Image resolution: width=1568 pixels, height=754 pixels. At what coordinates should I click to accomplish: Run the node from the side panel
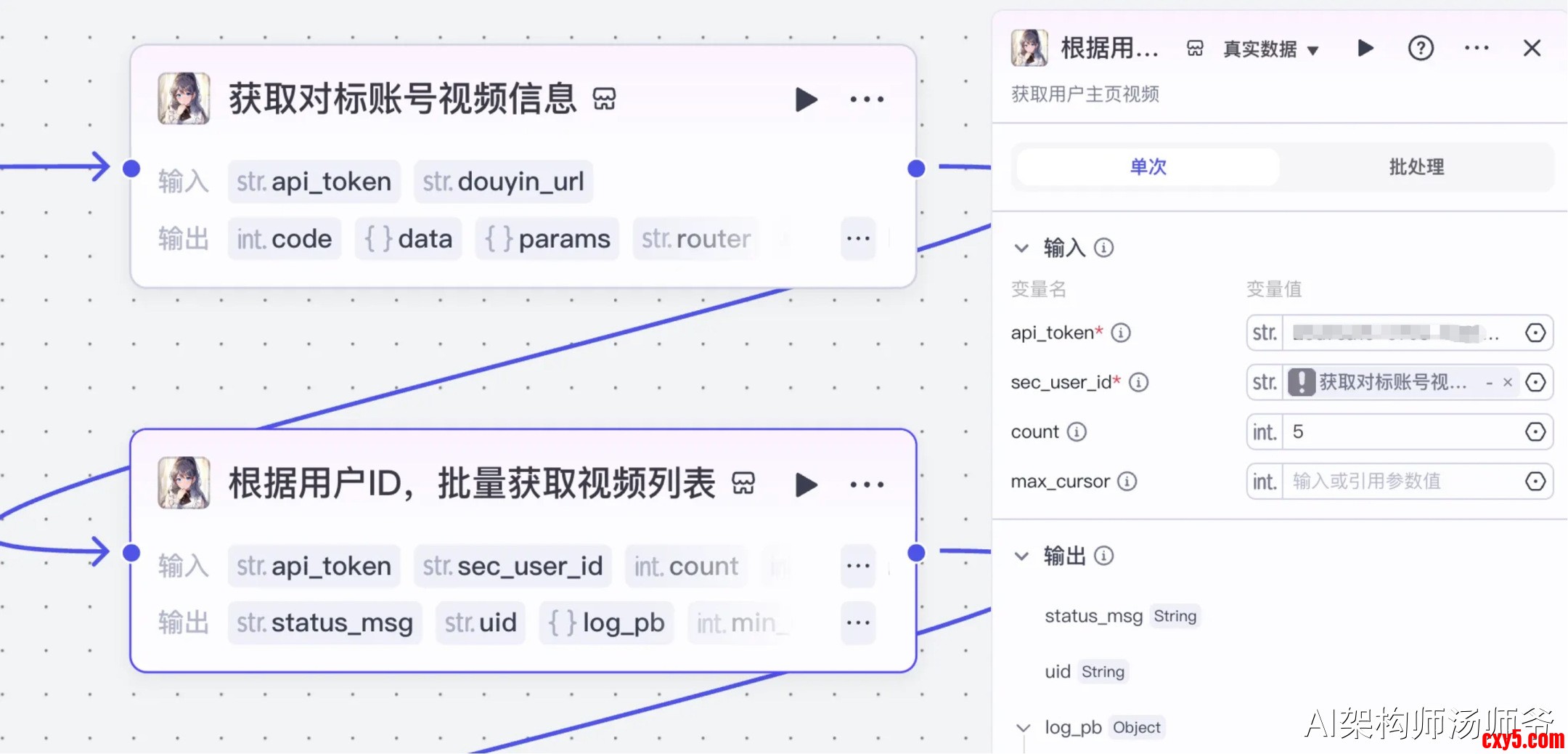(x=1365, y=49)
